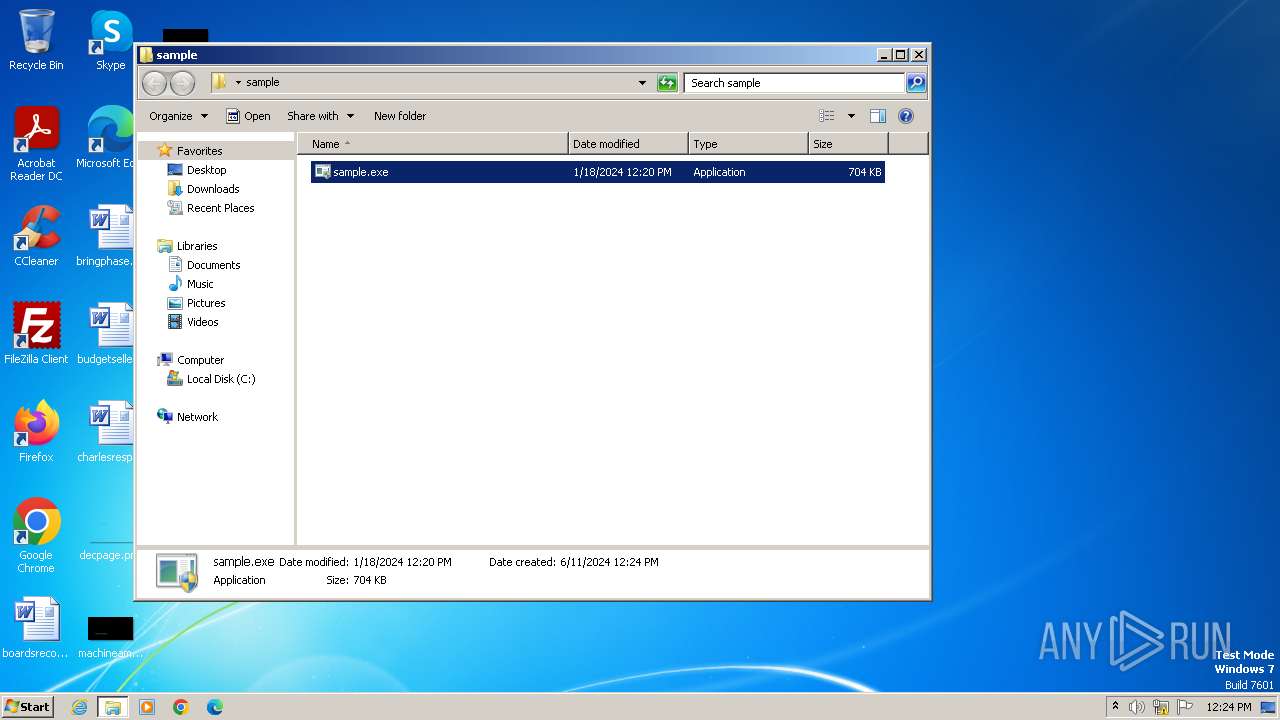Viewport: 1280px width, 720px height.
Task: Sort by the Name column header
Action: [432, 144]
